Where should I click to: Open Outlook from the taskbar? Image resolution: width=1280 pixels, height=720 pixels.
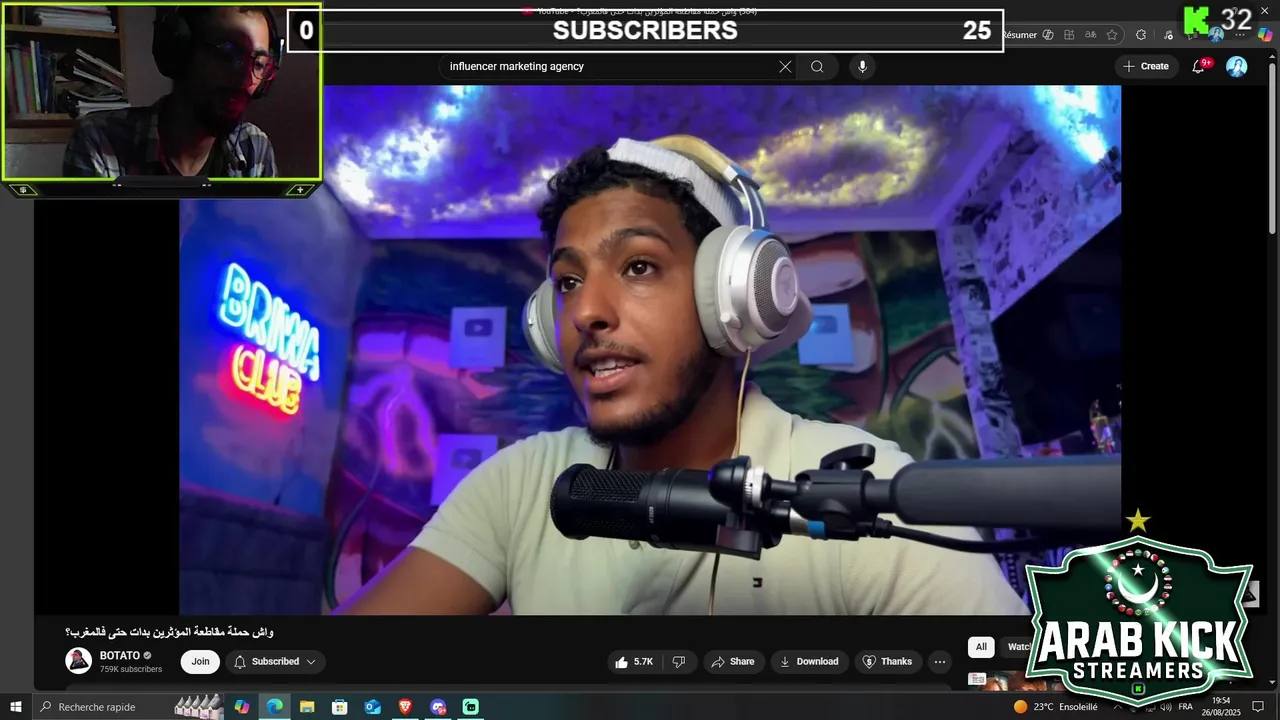[x=372, y=707]
